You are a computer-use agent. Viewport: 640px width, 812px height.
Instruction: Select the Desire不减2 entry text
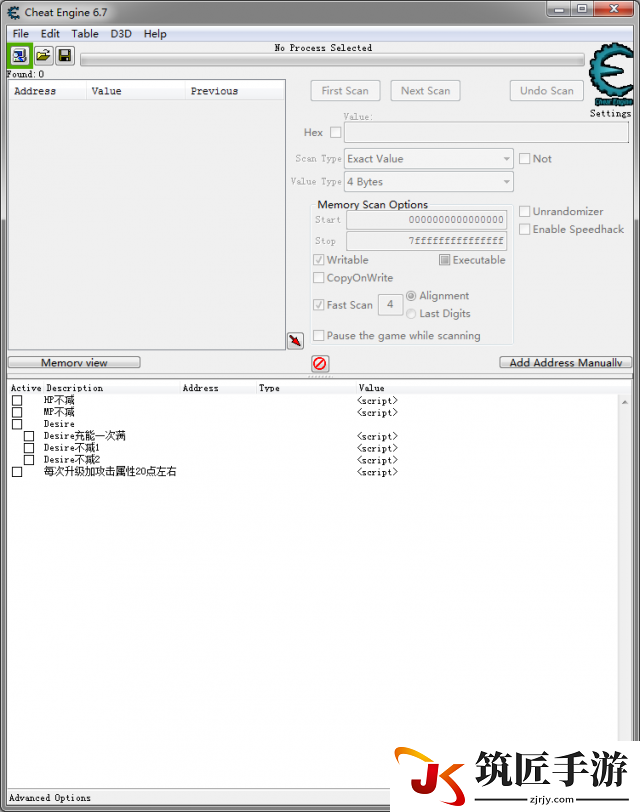click(x=72, y=460)
